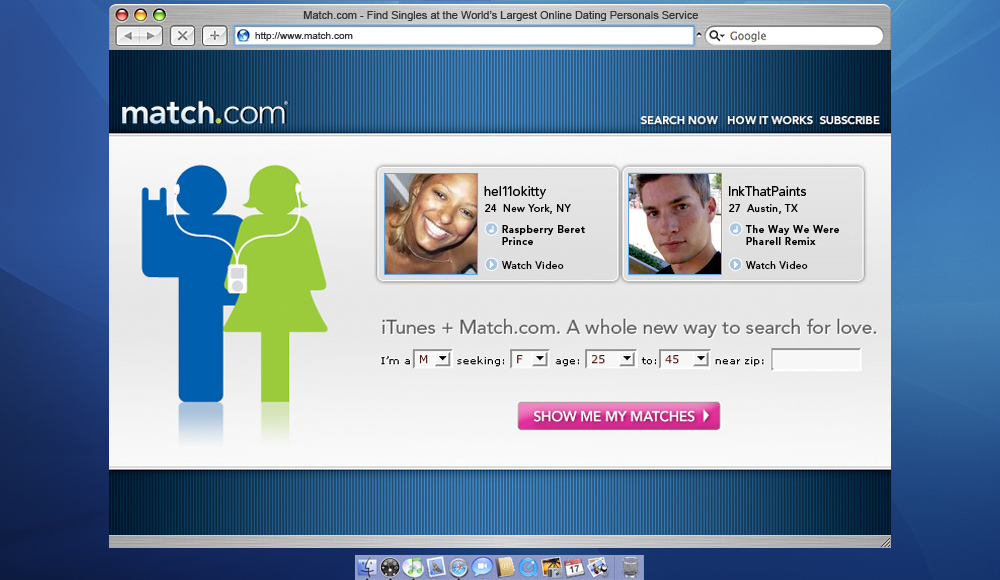Click SHOW ME MY MATCHES button
Screen dimensions: 1000x580
tap(619, 416)
